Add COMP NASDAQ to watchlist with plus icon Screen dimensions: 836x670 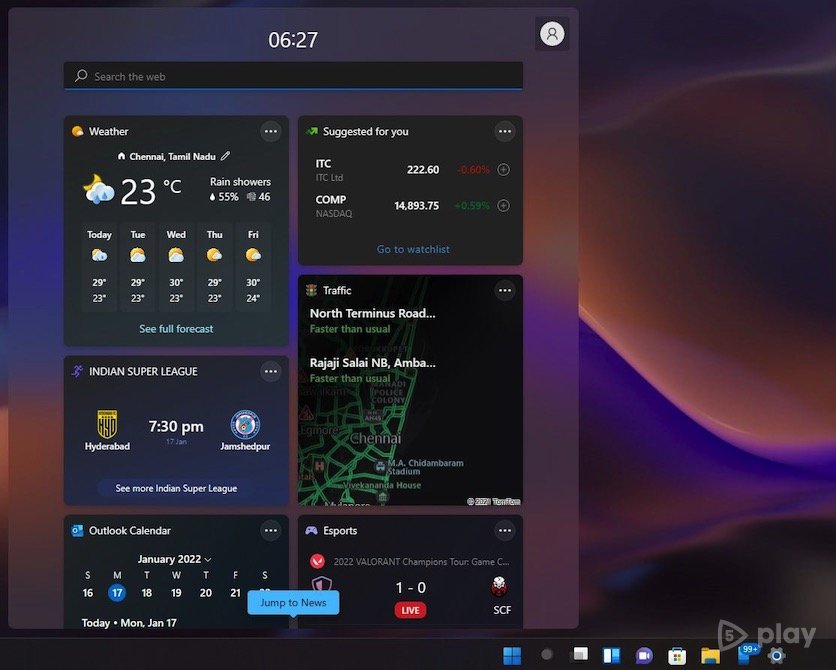pyautogui.click(x=504, y=206)
